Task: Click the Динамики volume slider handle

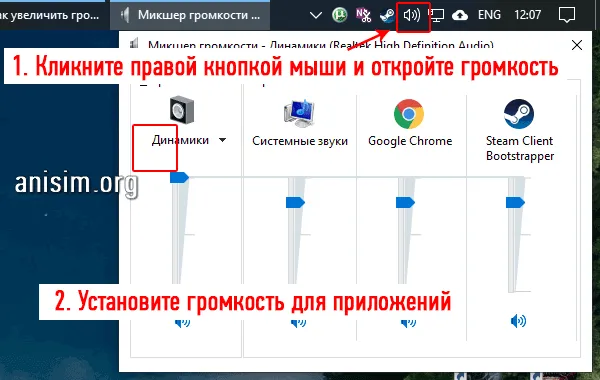Action: coord(179,178)
